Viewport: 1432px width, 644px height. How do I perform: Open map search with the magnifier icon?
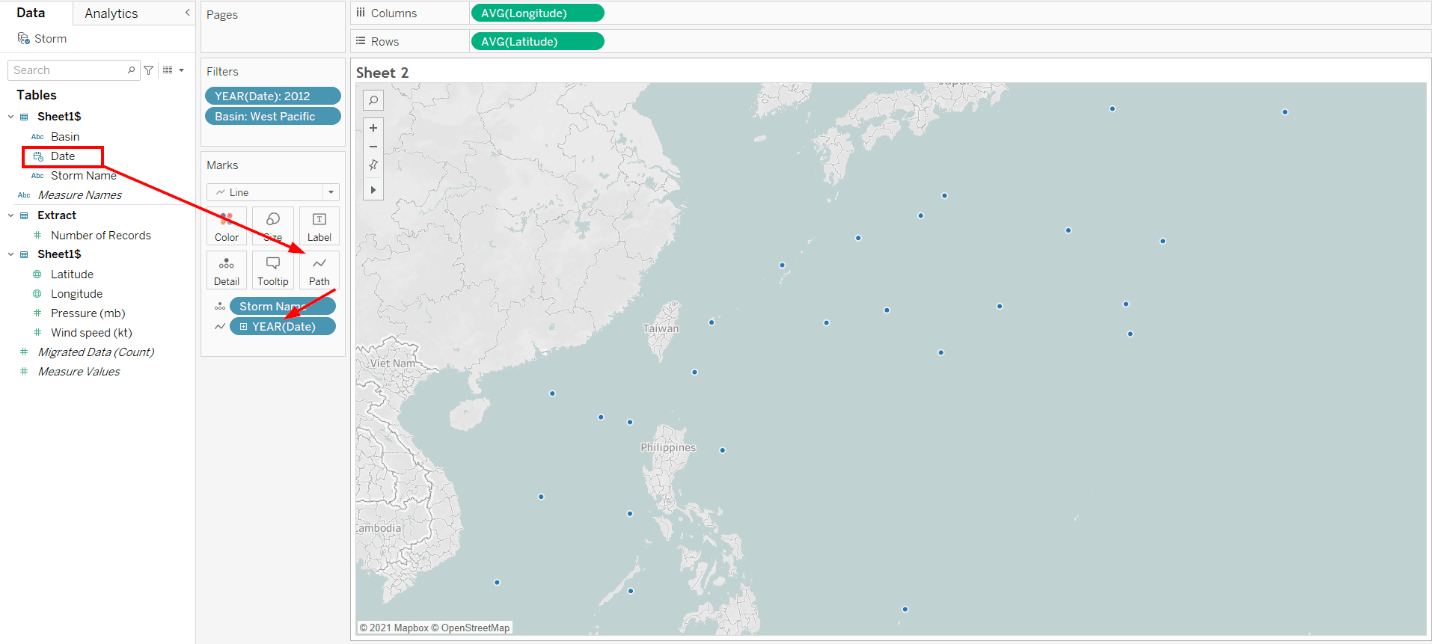[373, 100]
